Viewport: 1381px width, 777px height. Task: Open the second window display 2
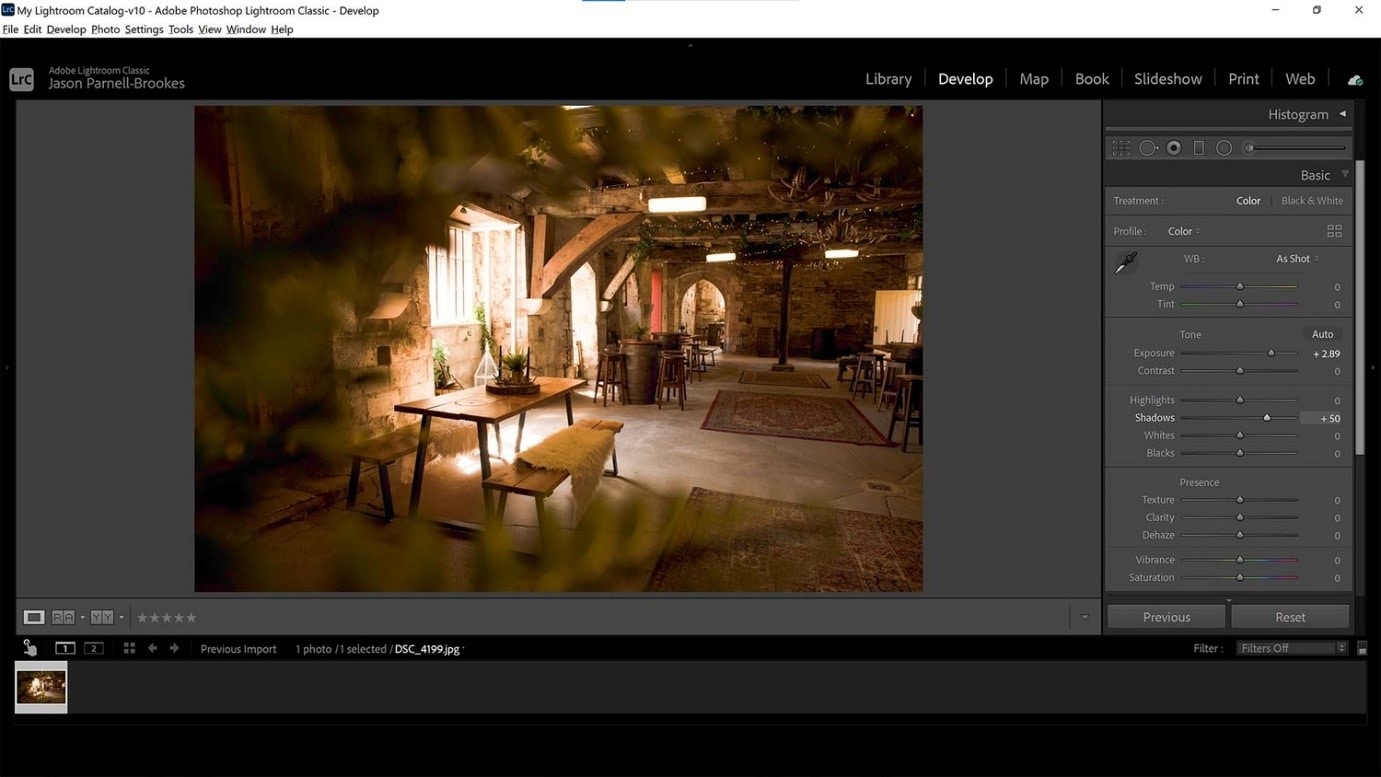94,648
